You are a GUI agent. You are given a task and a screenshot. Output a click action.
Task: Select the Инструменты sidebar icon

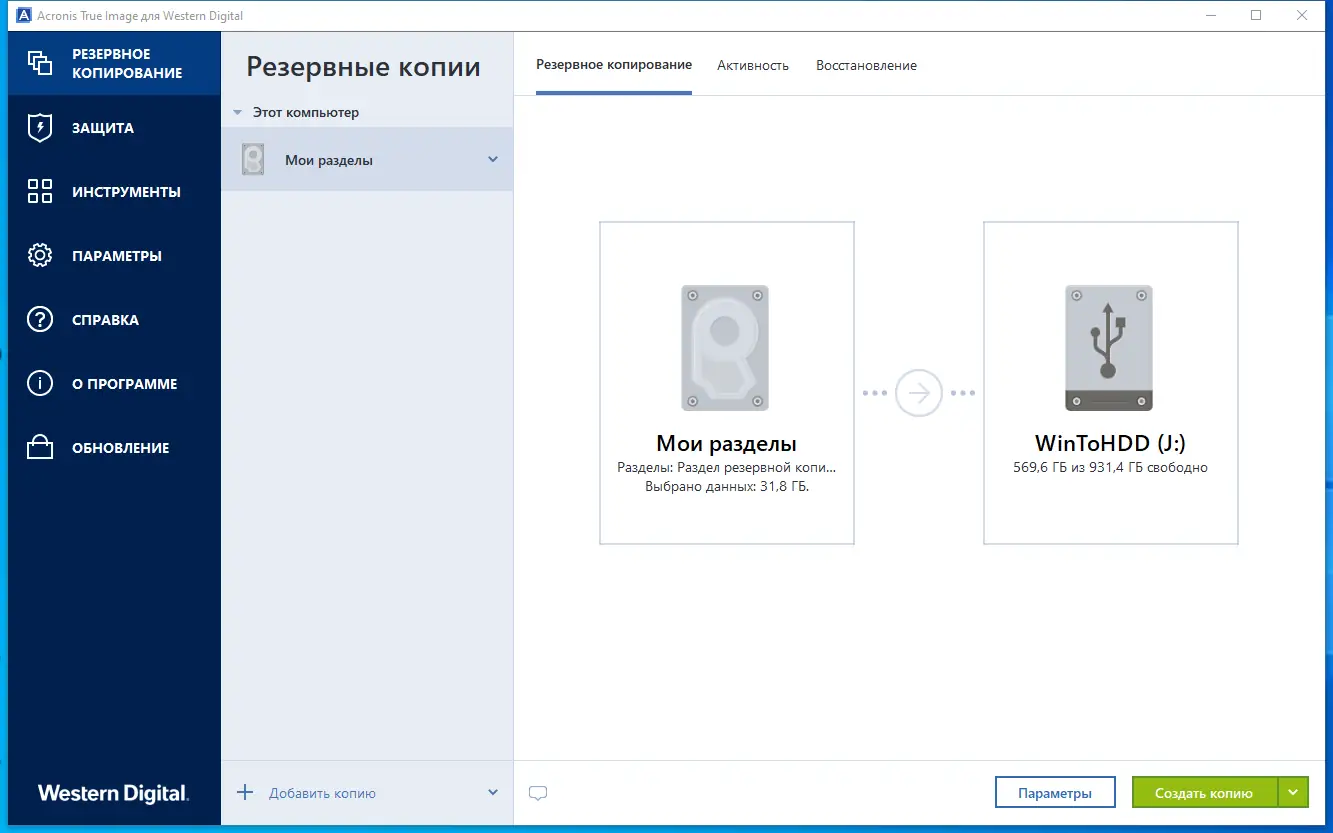pyautogui.click(x=39, y=192)
